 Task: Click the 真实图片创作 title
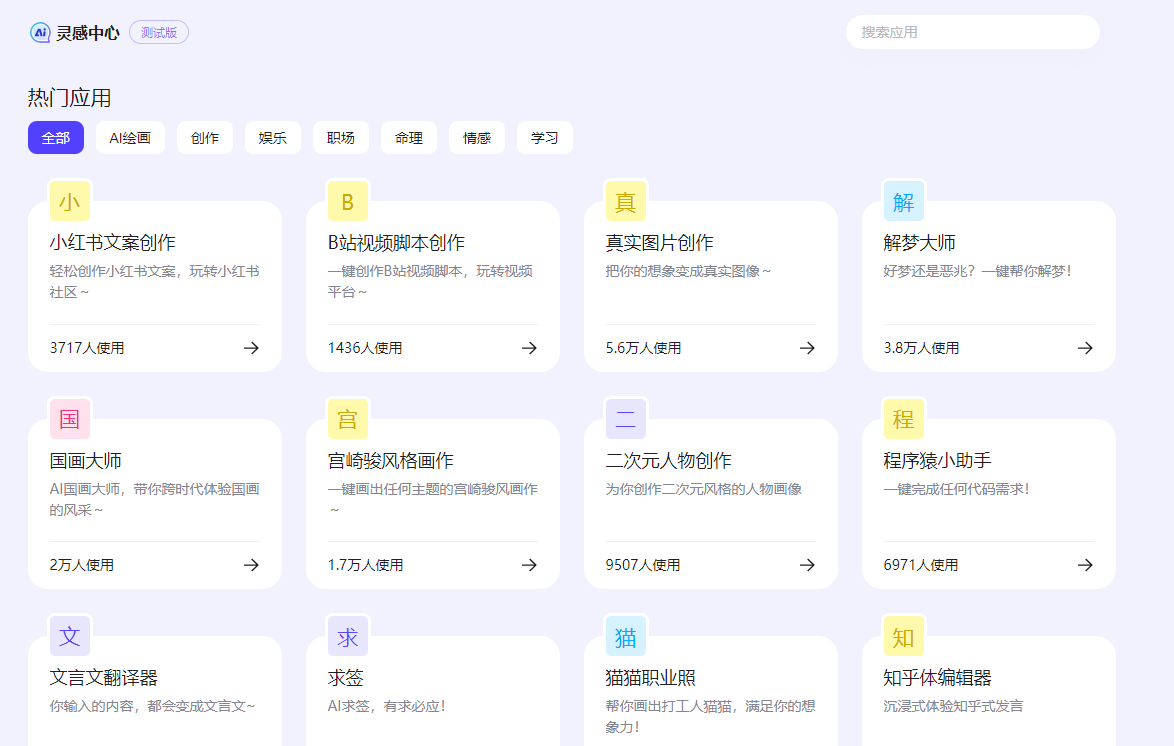[660, 243]
